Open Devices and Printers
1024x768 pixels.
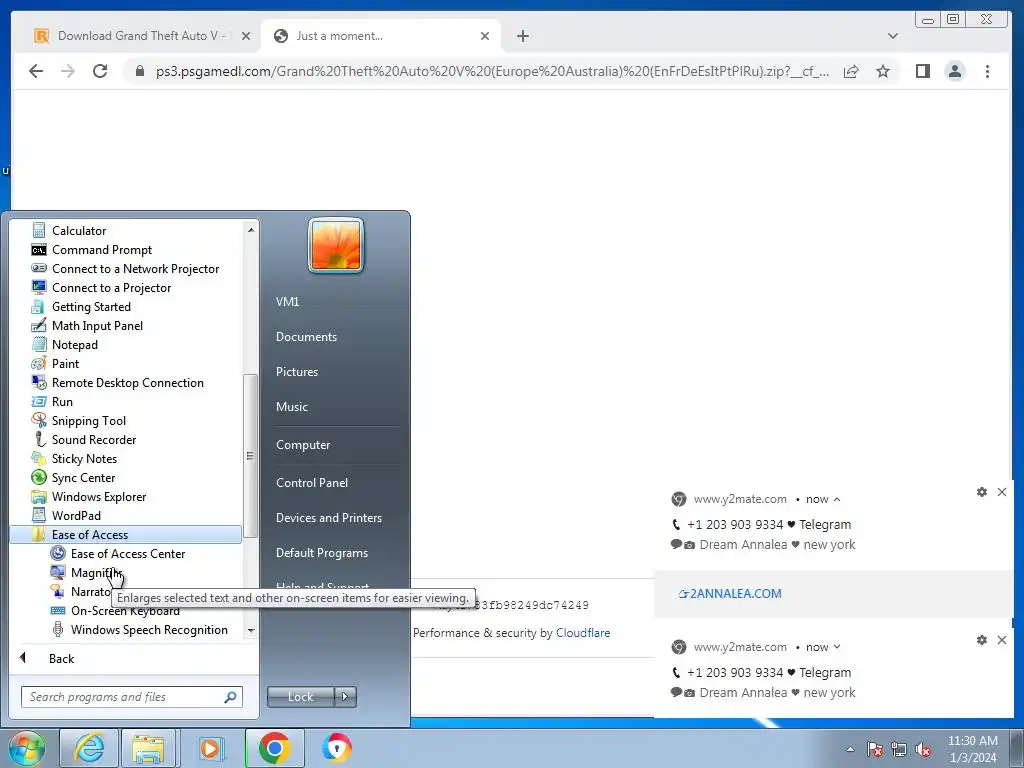pos(328,517)
